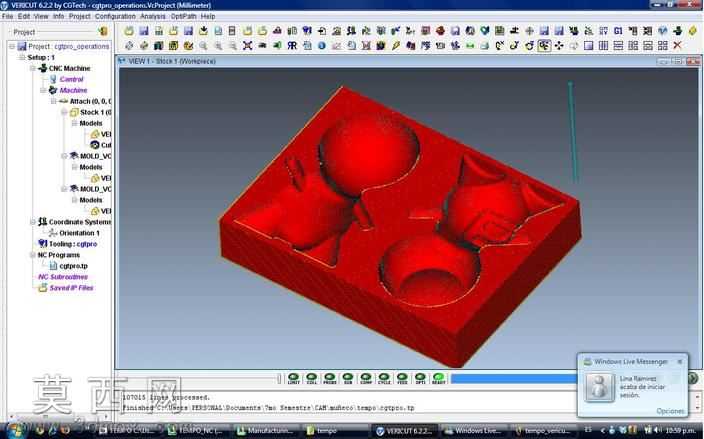Toggle the CYCLE status light

(384, 378)
